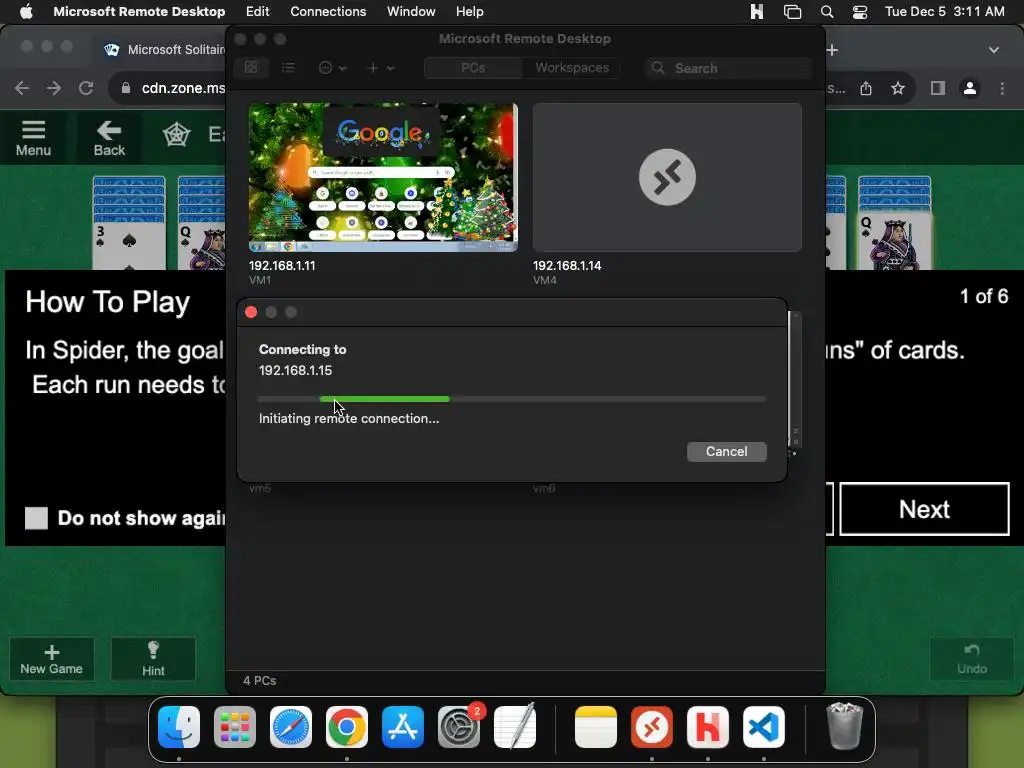Click the screen mirroring menu bar icon
This screenshot has width=1024, height=768.
[x=792, y=11]
